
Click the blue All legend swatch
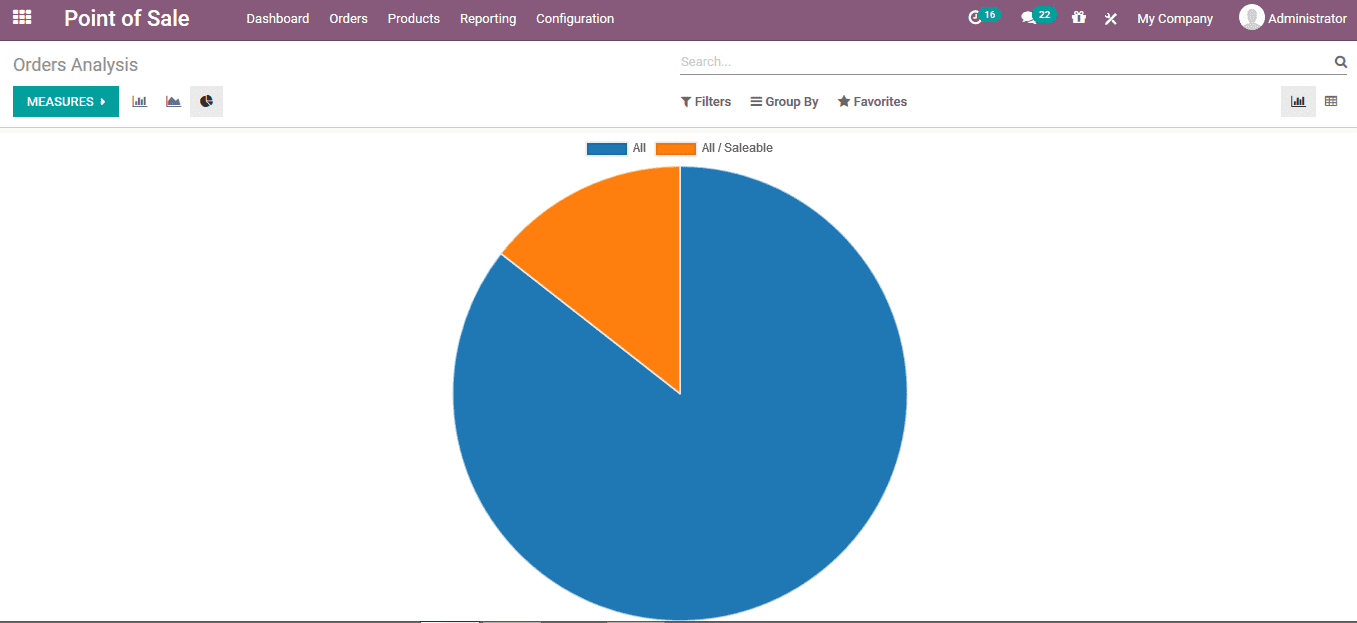[x=606, y=148]
